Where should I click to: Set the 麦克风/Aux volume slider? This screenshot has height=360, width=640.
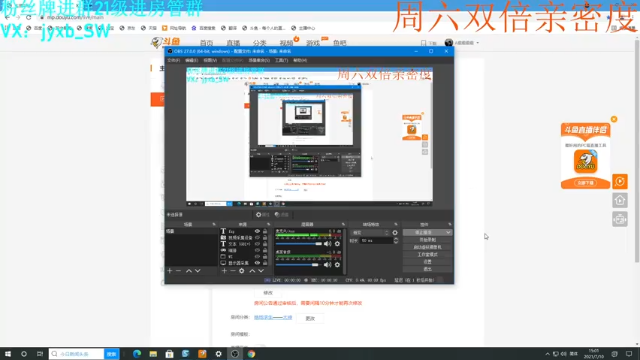click(299, 244)
